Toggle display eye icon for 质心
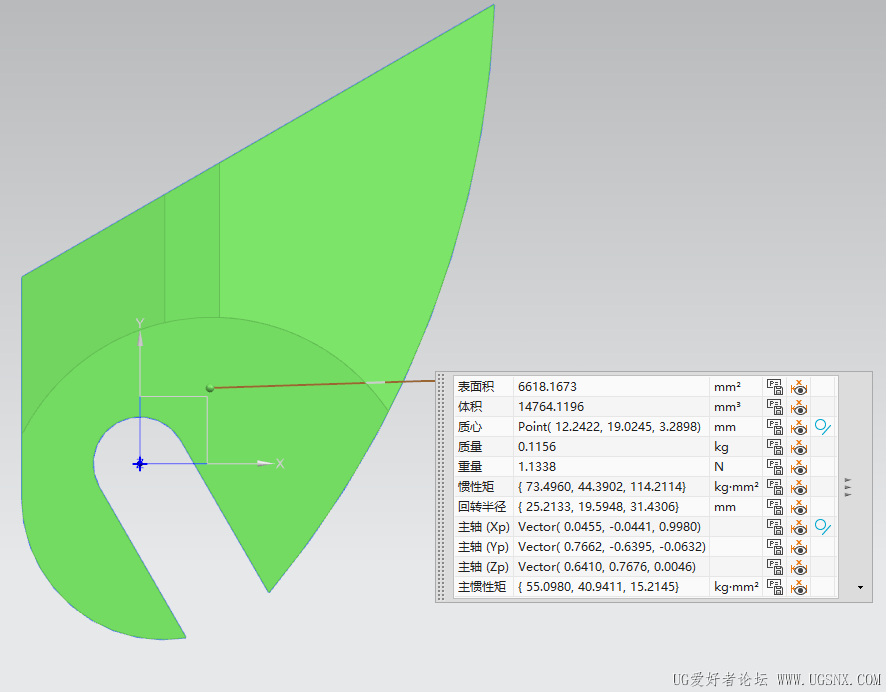 coord(799,427)
